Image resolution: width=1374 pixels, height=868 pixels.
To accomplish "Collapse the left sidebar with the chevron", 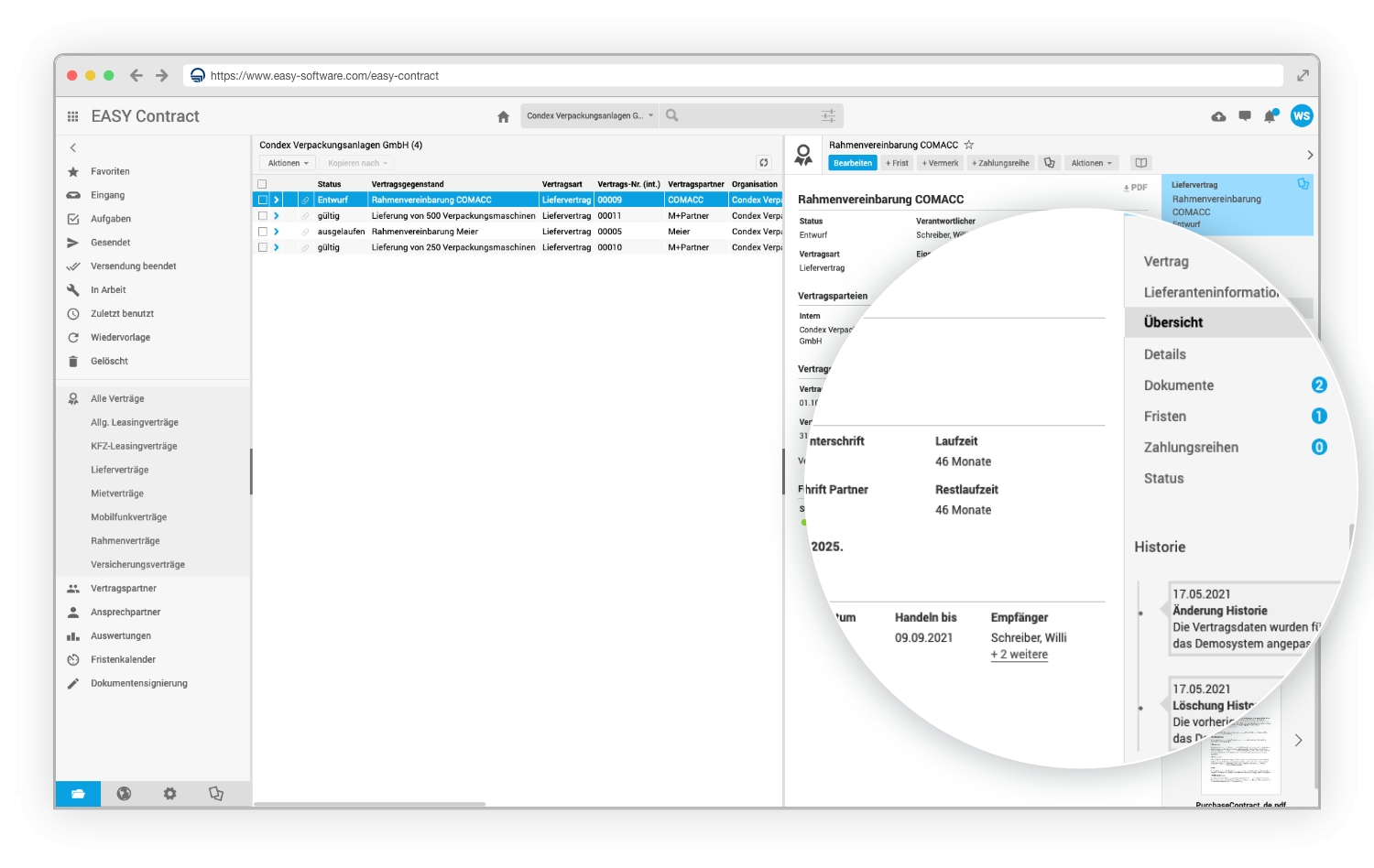I will tap(73, 147).
